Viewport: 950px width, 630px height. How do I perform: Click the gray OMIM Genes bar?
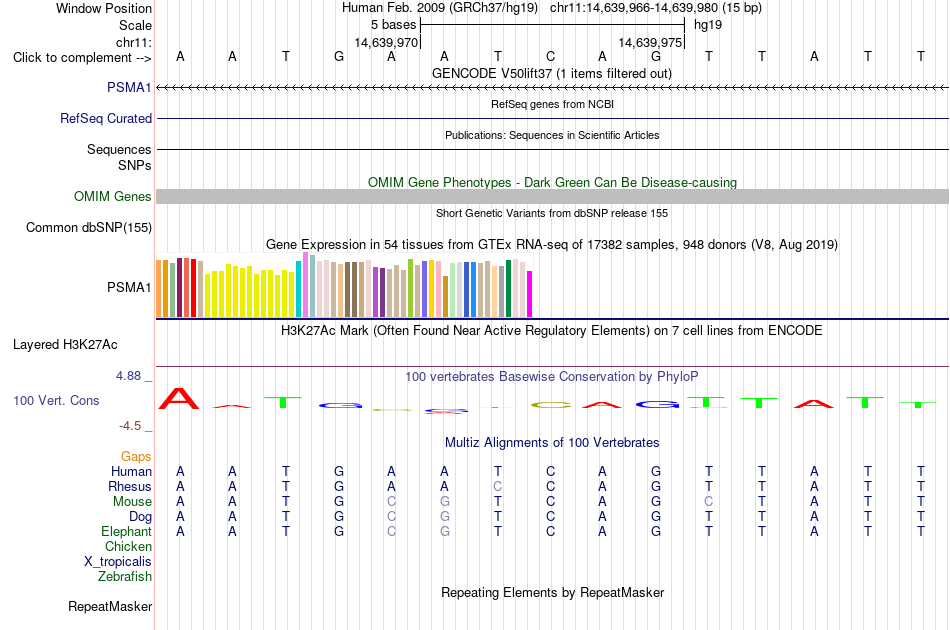553,196
